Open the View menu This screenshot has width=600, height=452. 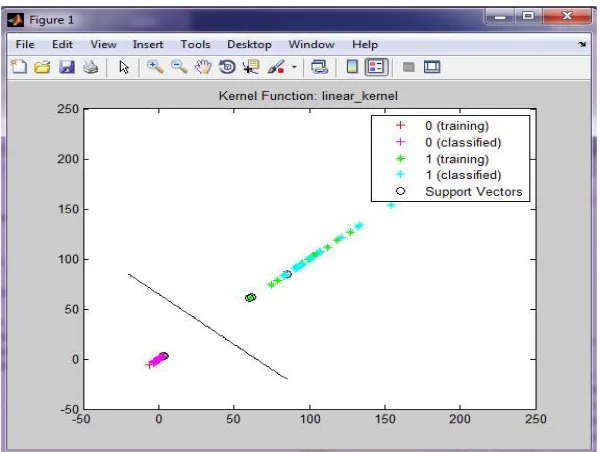(103, 44)
